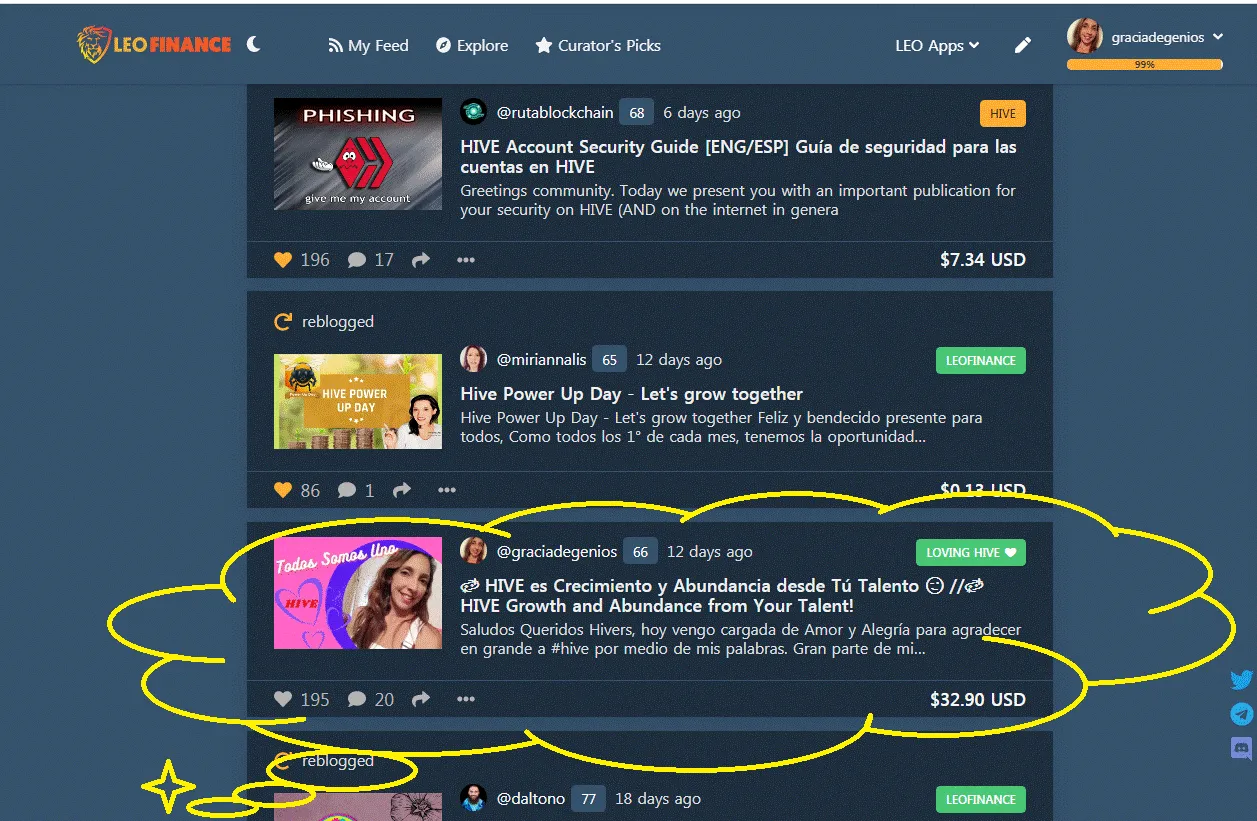Open Telegram icon in side bar

click(1241, 714)
